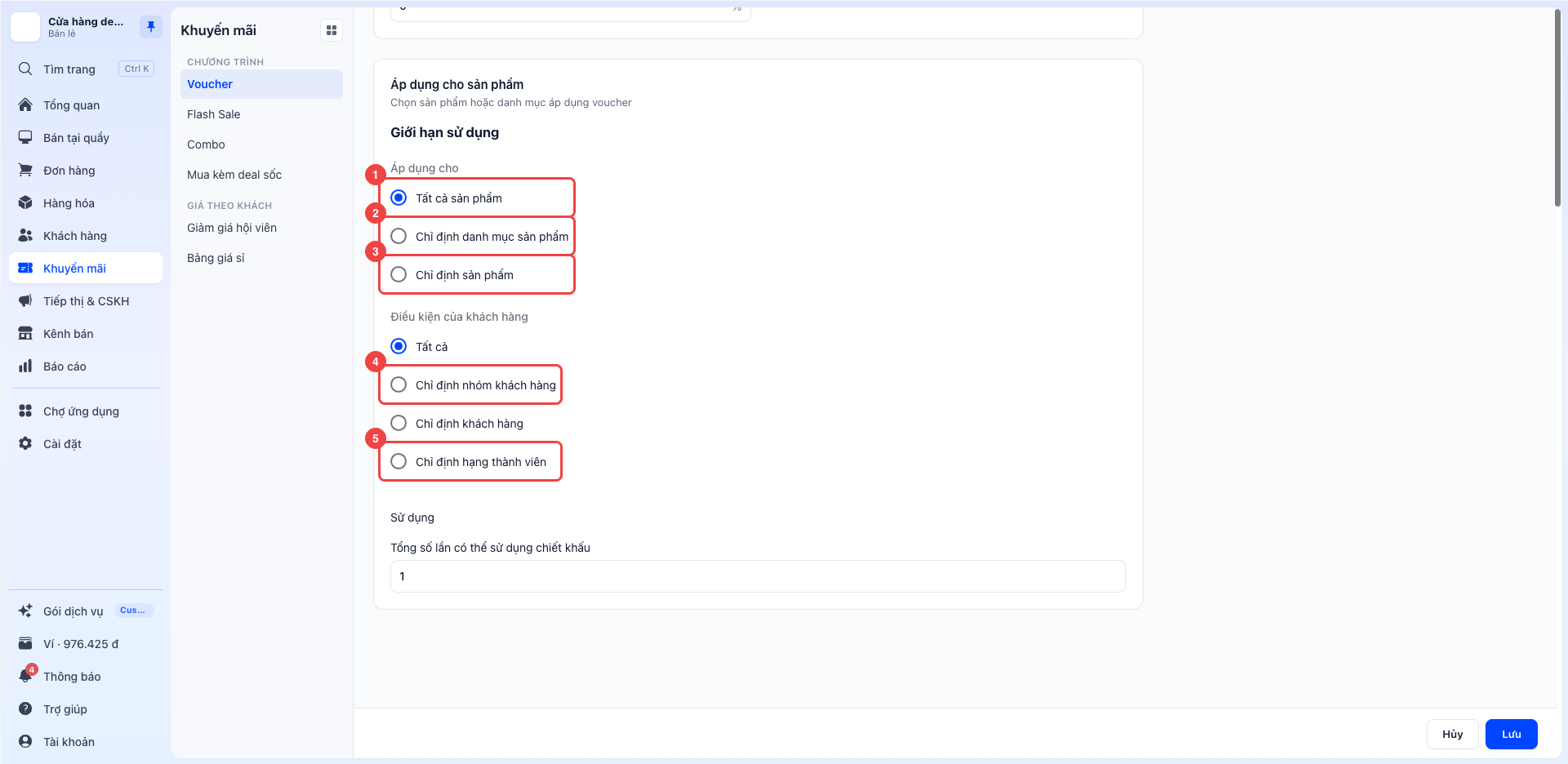Screen dimensions: 1568x764
Task: Open Mua kèm deal sốc
Action: coord(261,175)
